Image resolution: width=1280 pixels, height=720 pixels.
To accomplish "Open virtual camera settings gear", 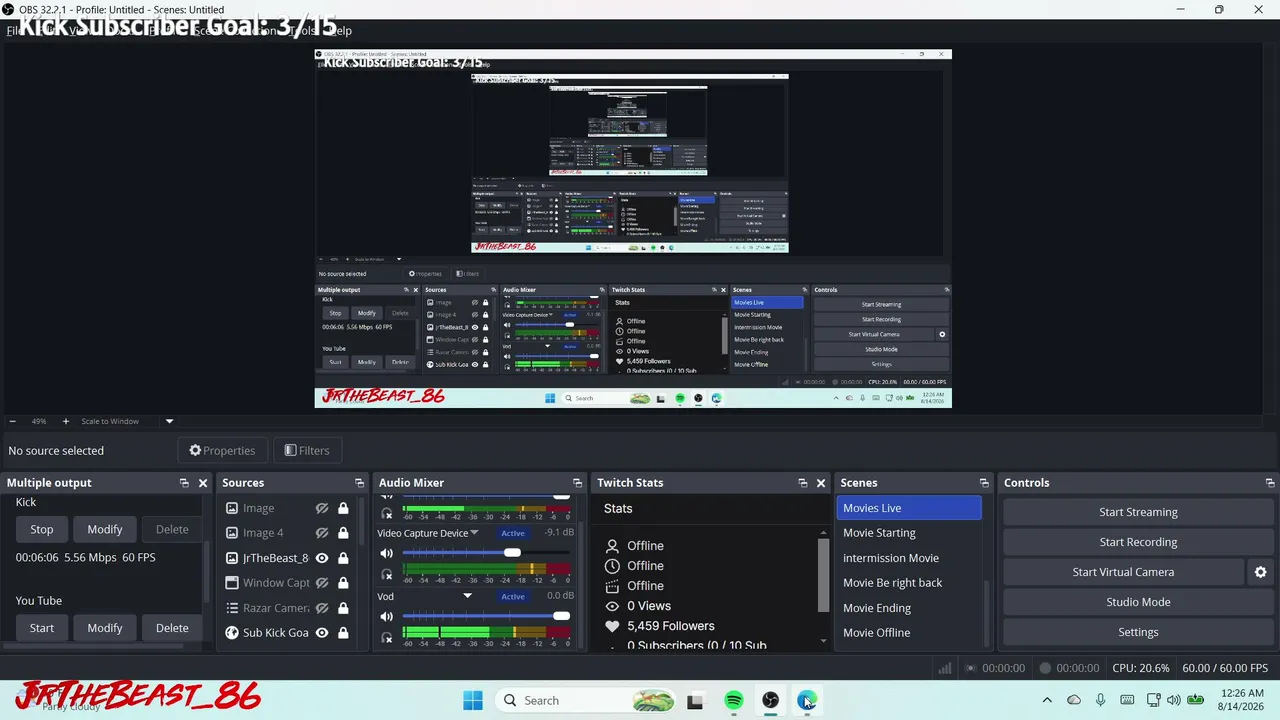I will pyautogui.click(x=1260, y=572).
